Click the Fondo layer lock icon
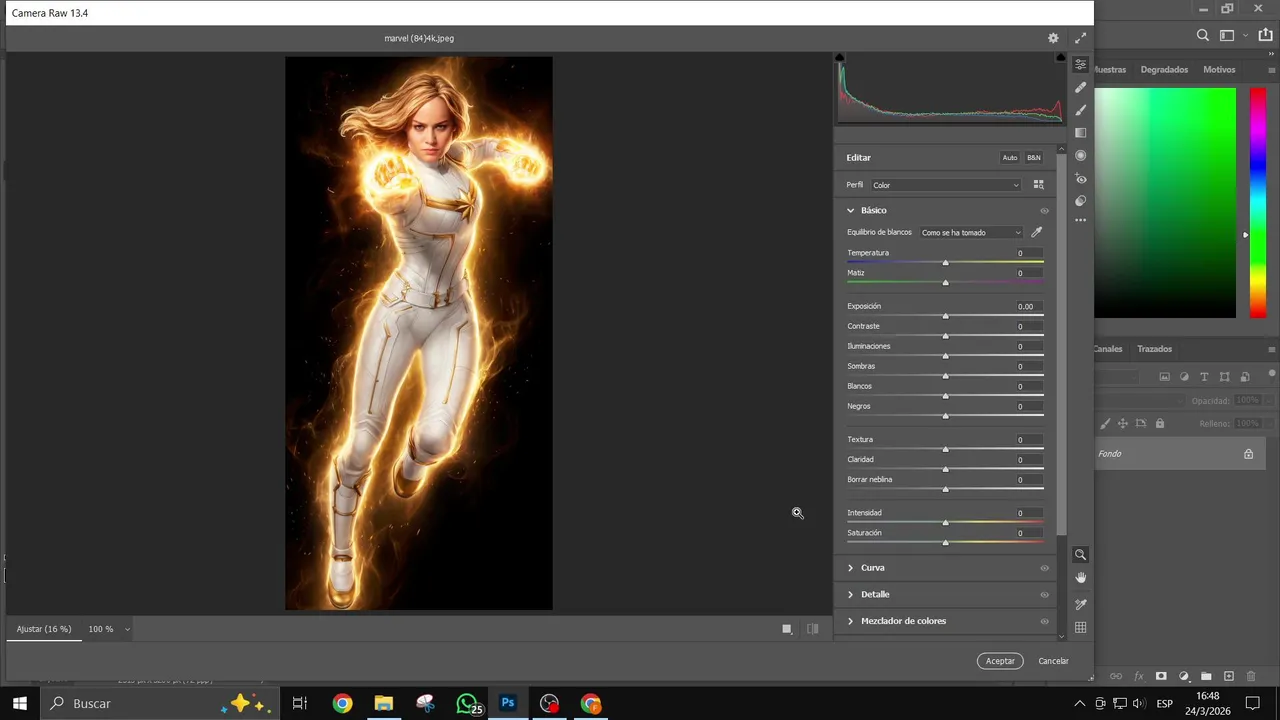 coord(1248,454)
